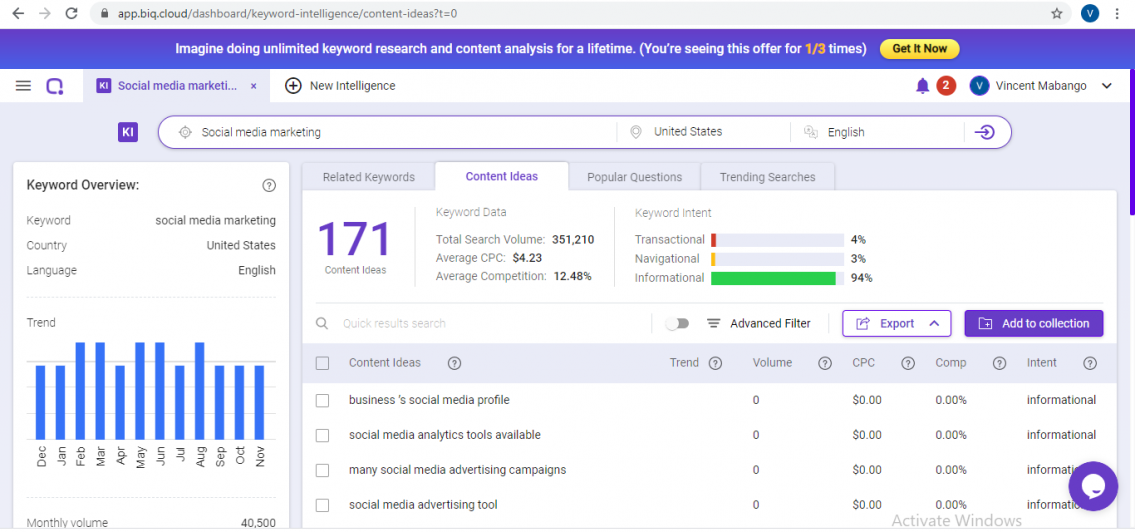Open help for Volume column
Image resolution: width=1135 pixels, height=532 pixels.
click(824, 363)
